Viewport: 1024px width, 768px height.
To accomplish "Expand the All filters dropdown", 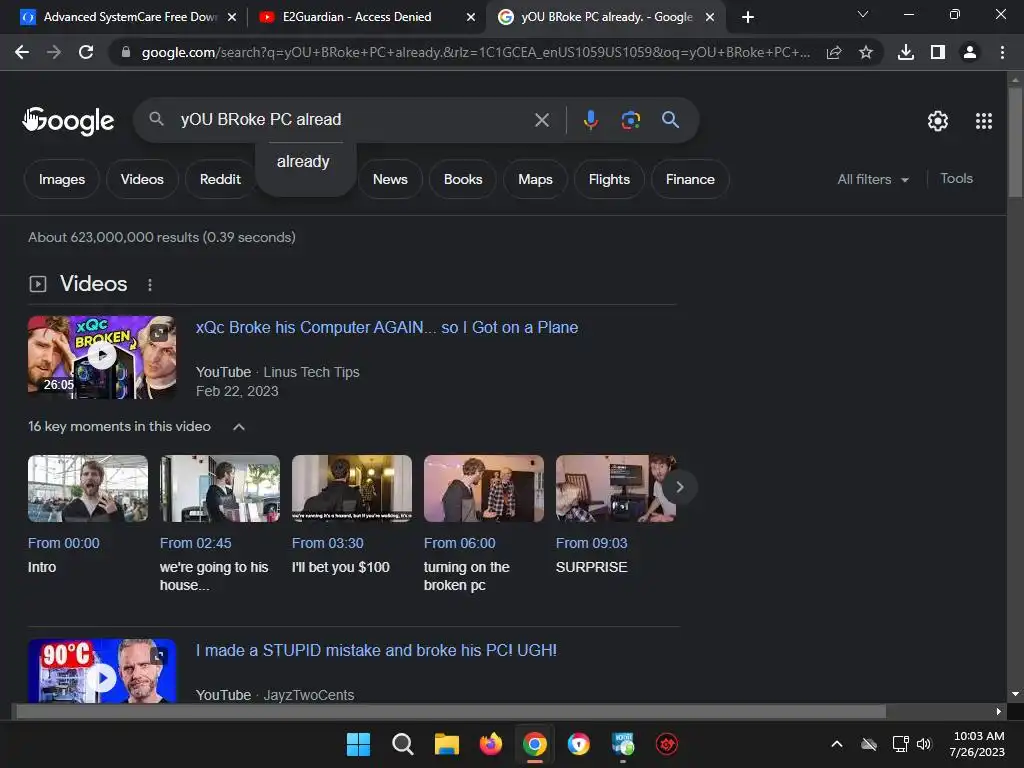I will (873, 179).
